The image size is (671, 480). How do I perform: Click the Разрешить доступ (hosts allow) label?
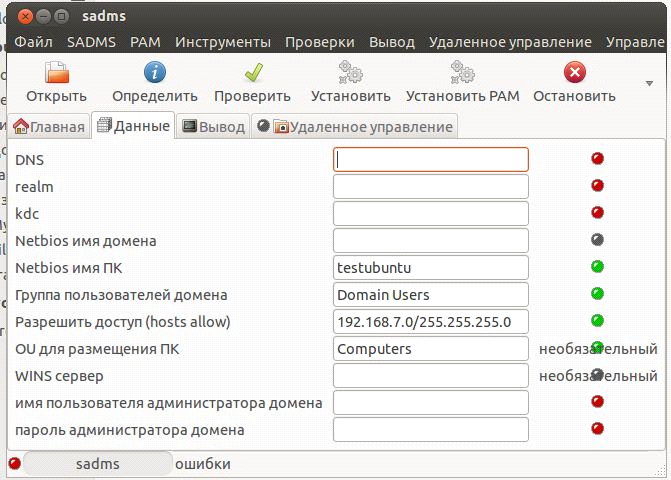(123, 322)
